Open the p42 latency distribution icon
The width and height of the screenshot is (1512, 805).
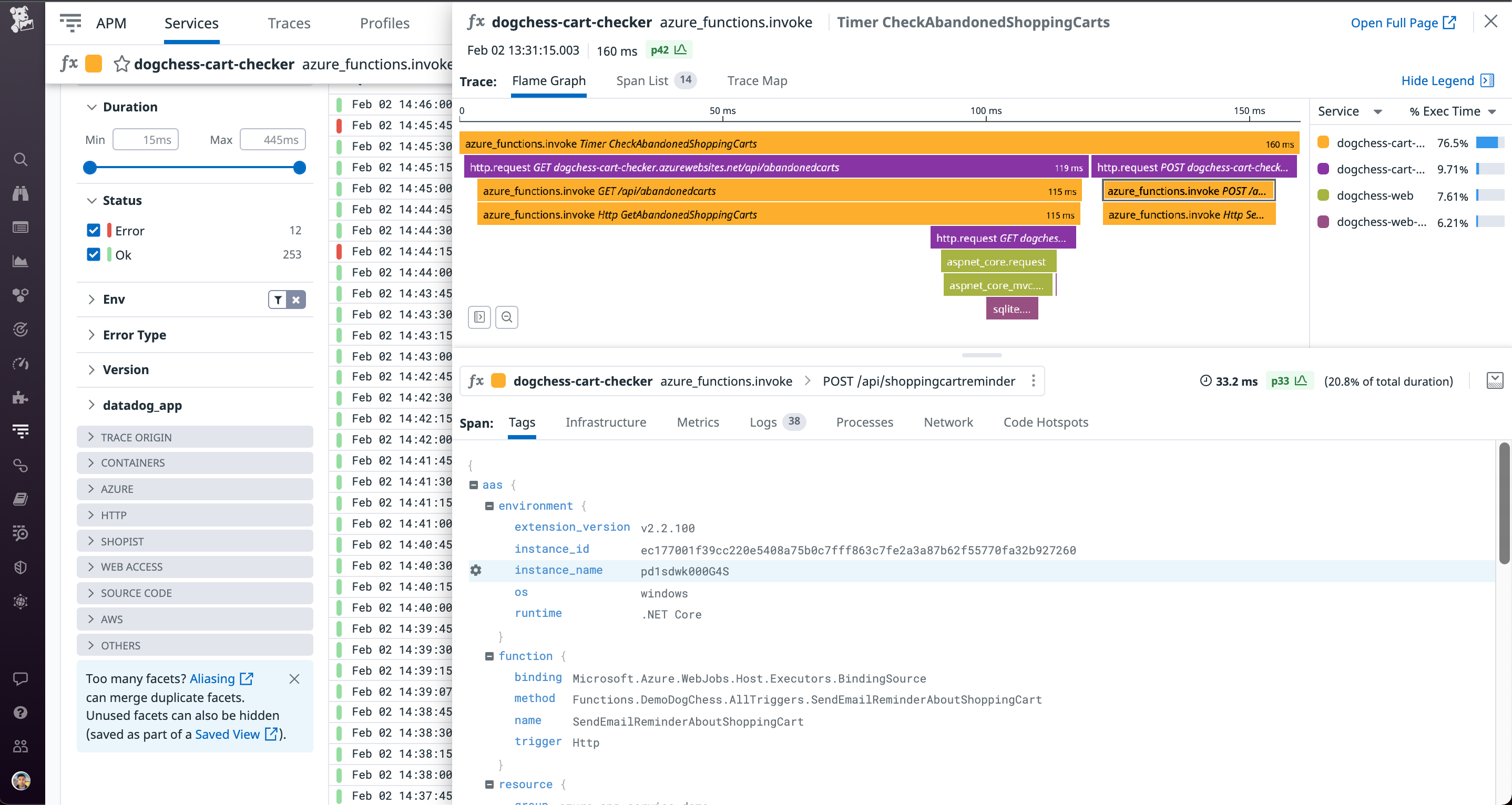pos(681,50)
